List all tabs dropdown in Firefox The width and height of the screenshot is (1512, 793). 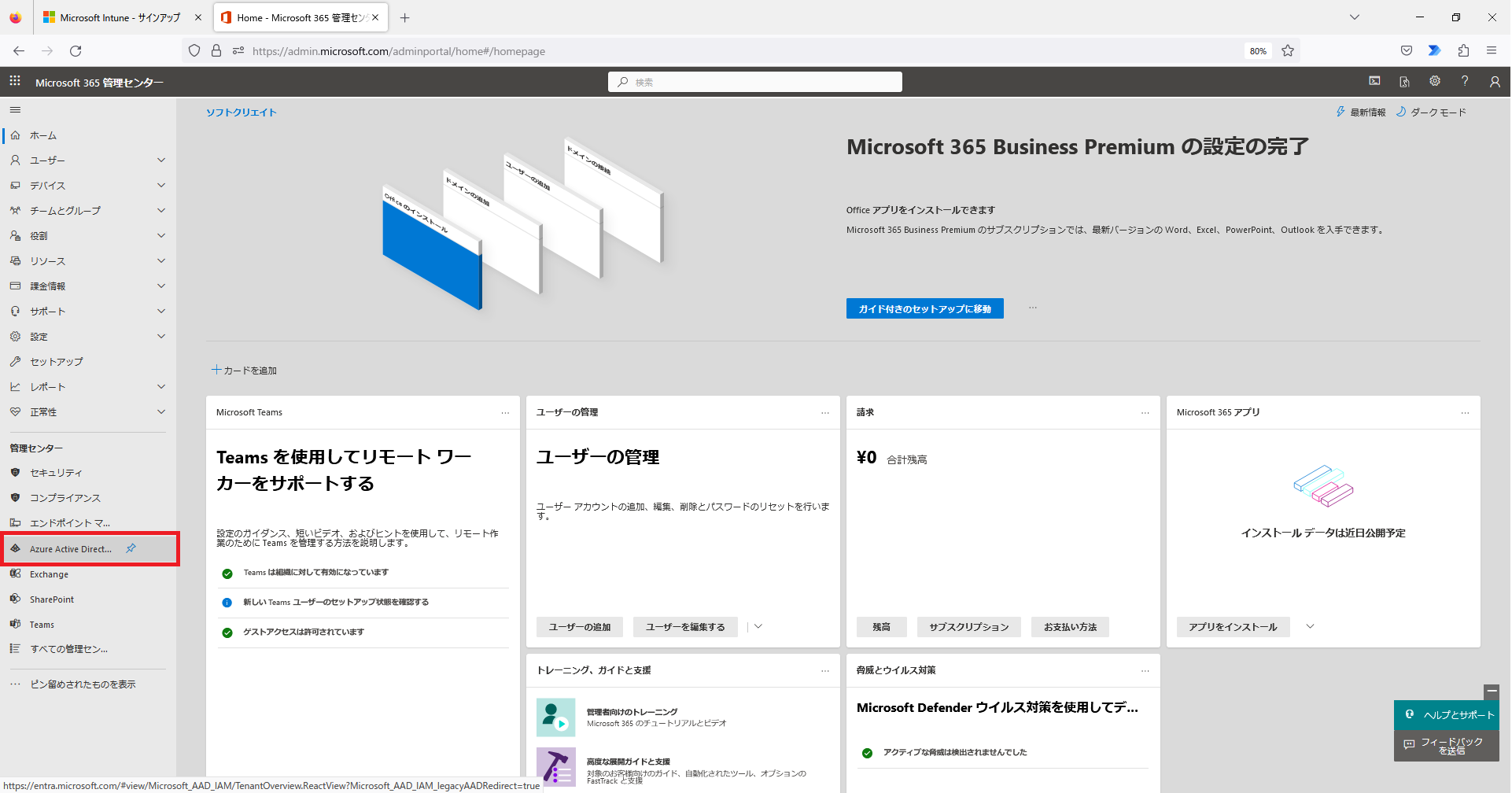tap(1355, 17)
